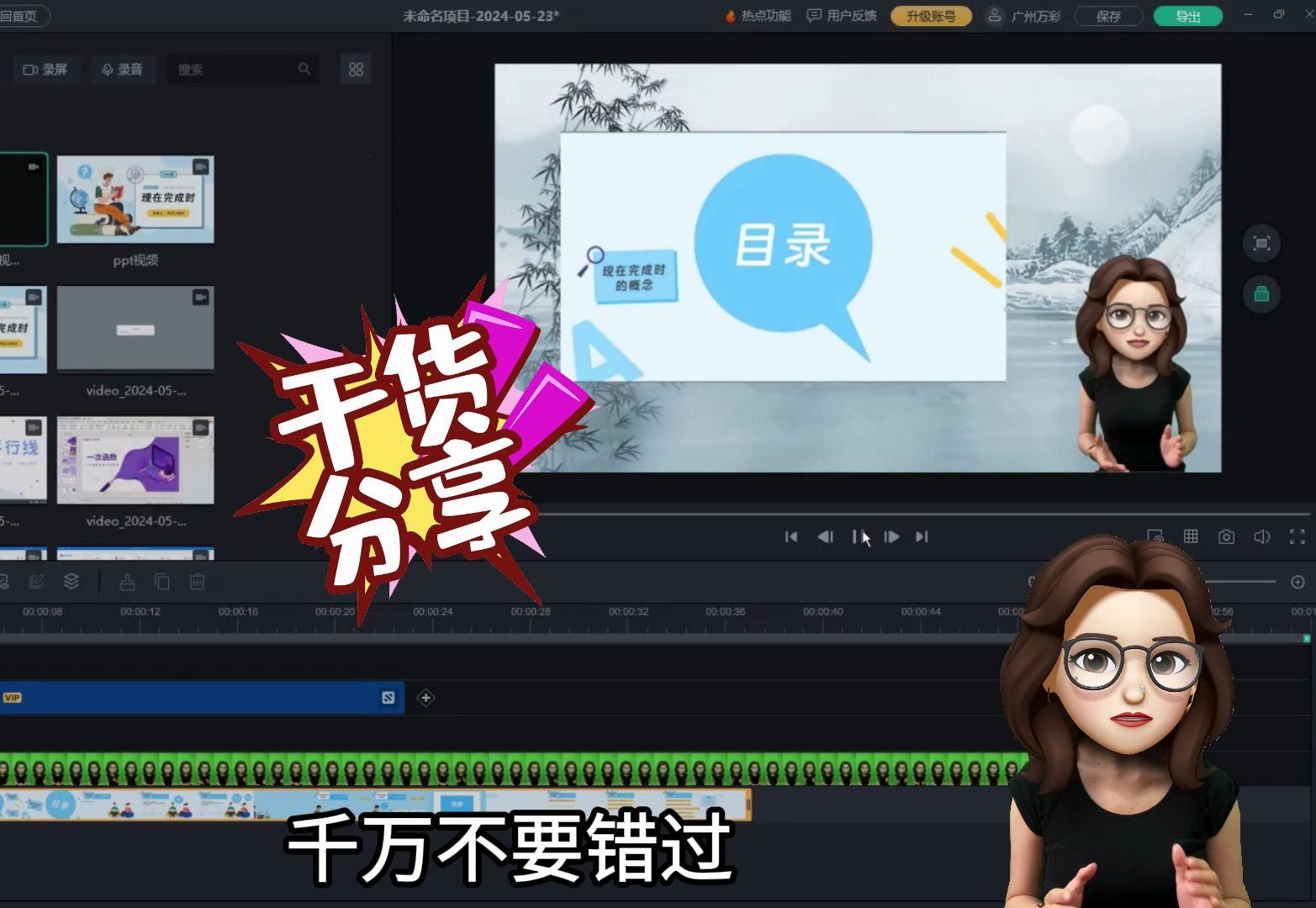This screenshot has height=908, width=1316.
Task: Step forward one frame
Action: pyautogui.click(x=891, y=536)
